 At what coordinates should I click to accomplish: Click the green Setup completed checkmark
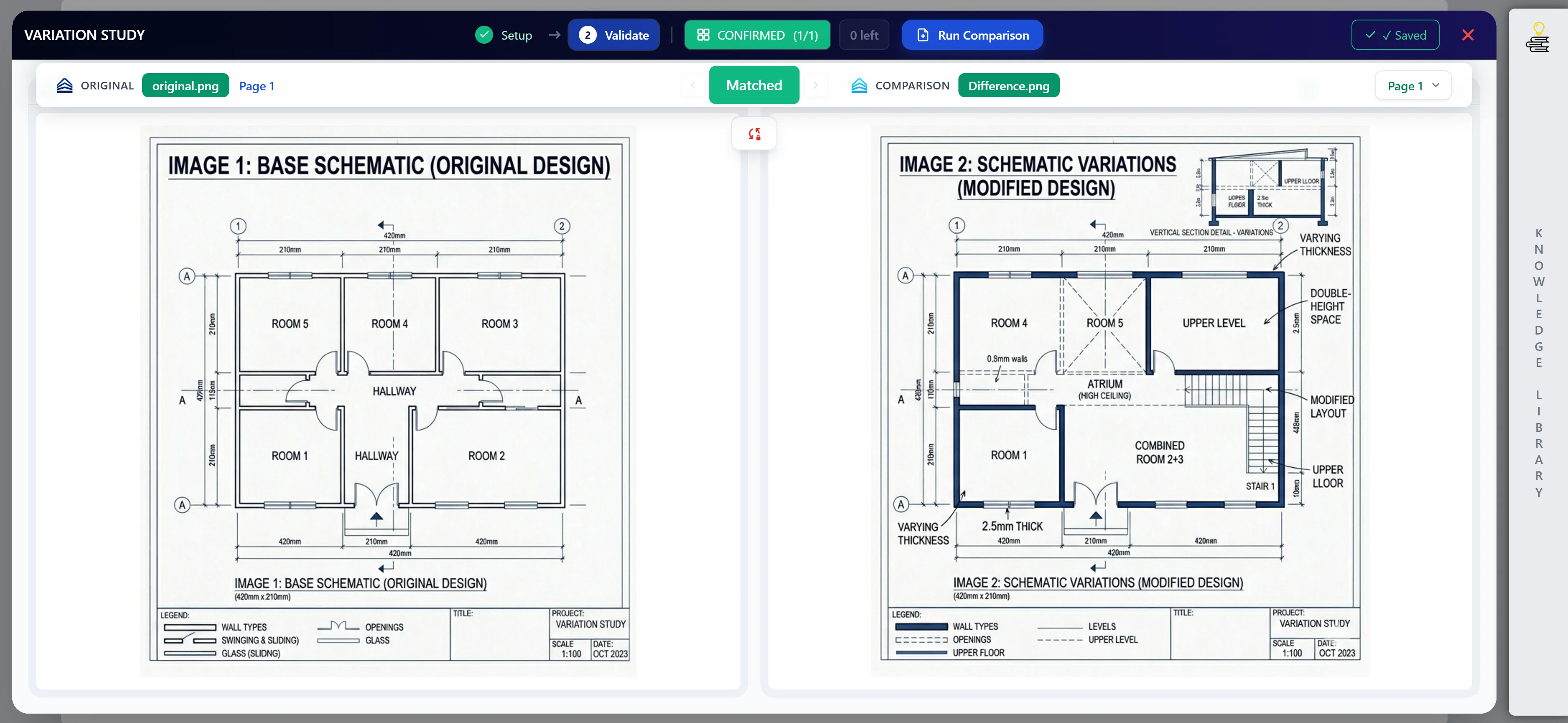click(x=484, y=35)
